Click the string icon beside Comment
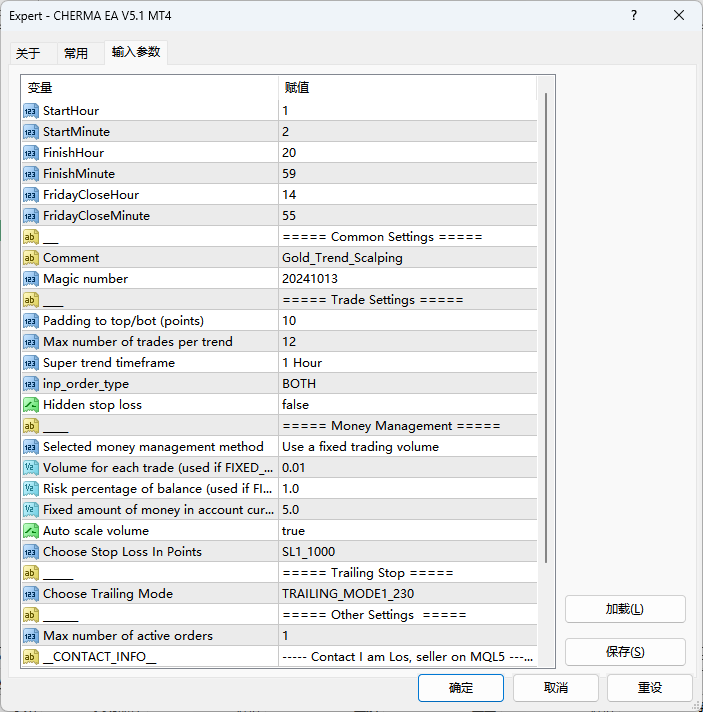703x712 pixels. tap(31, 258)
